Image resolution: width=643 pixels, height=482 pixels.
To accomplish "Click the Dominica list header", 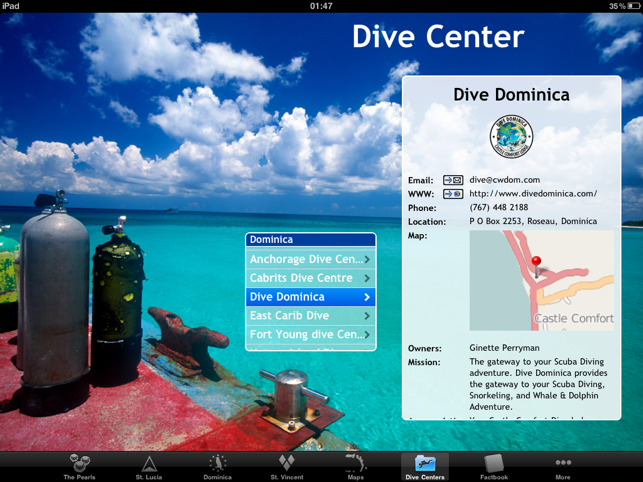I will (311, 240).
